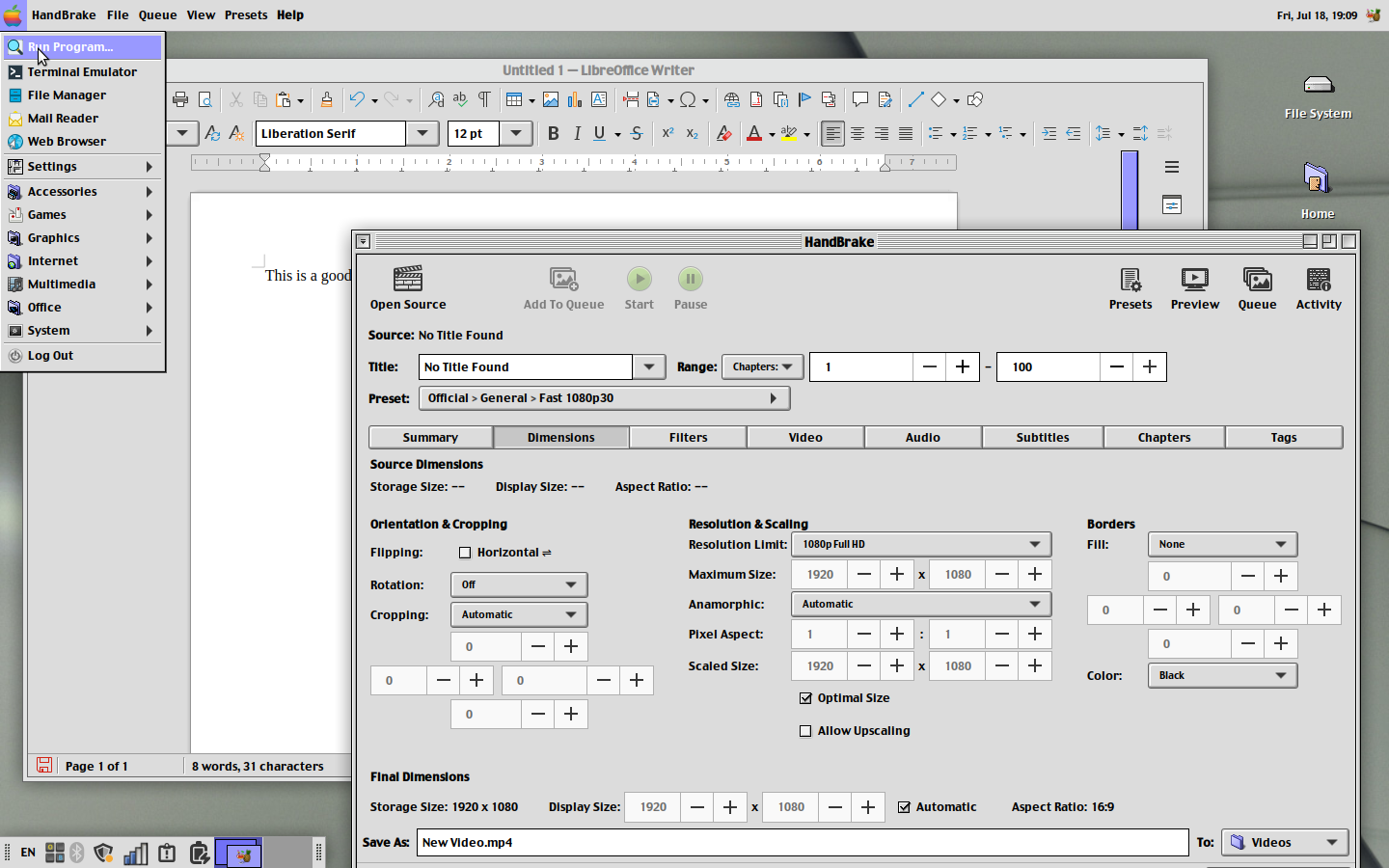Click document save status icon in Writer status bar

(x=44, y=765)
